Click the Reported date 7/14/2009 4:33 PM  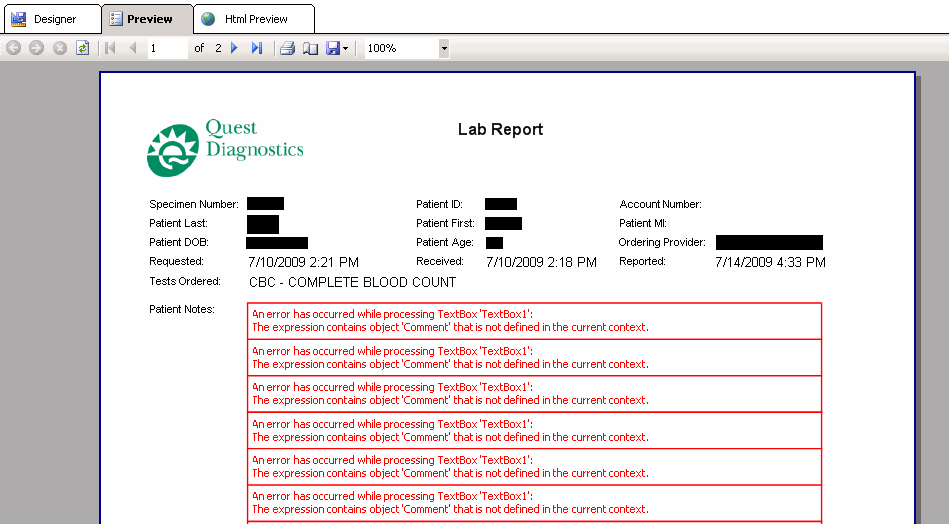tap(770, 262)
